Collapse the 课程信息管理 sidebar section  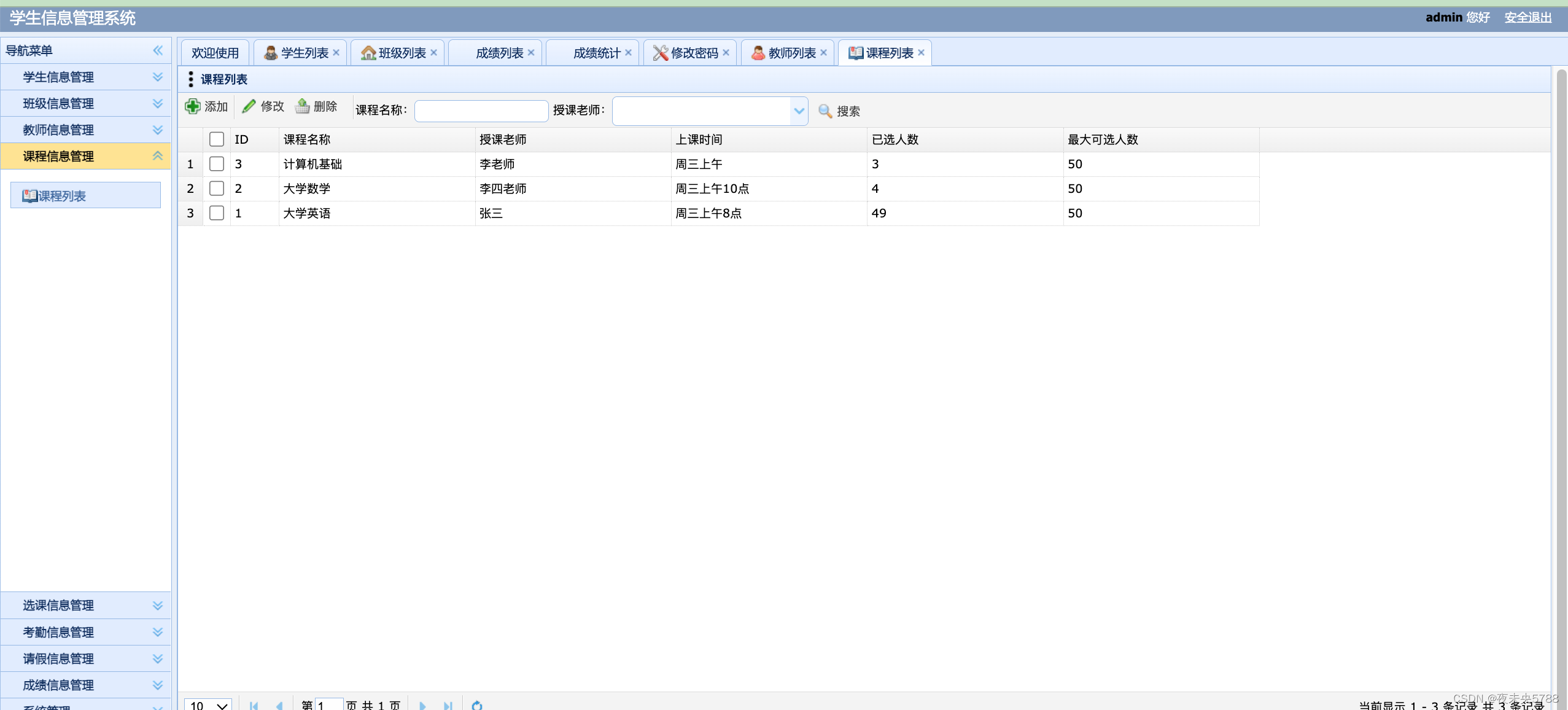coord(158,156)
